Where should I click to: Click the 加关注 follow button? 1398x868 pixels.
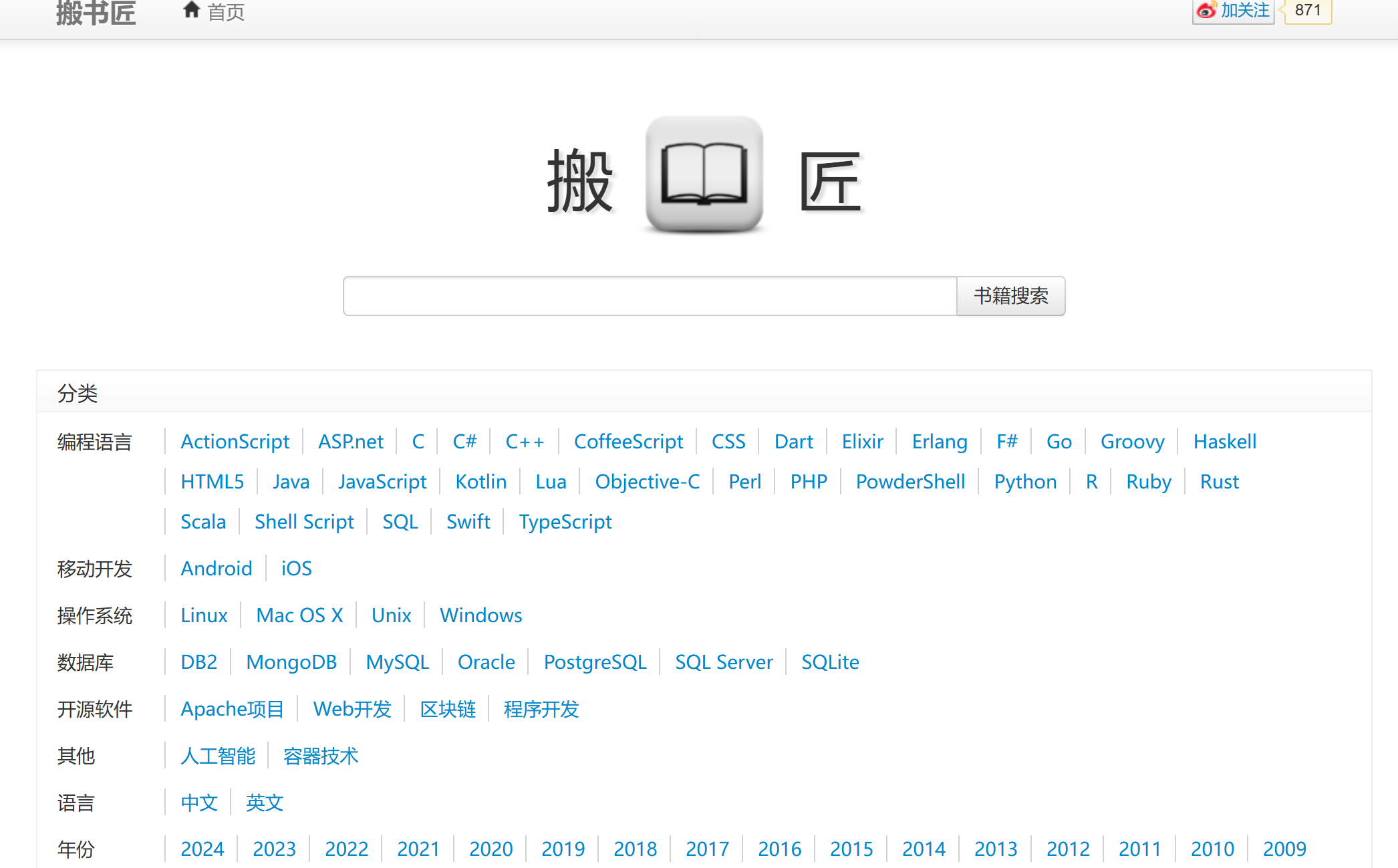tap(1234, 11)
